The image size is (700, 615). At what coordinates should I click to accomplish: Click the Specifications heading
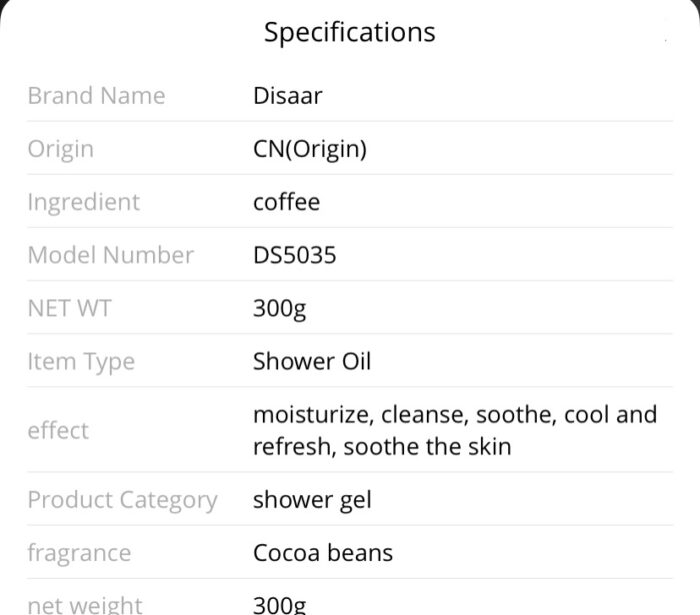(x=350, y=33)
